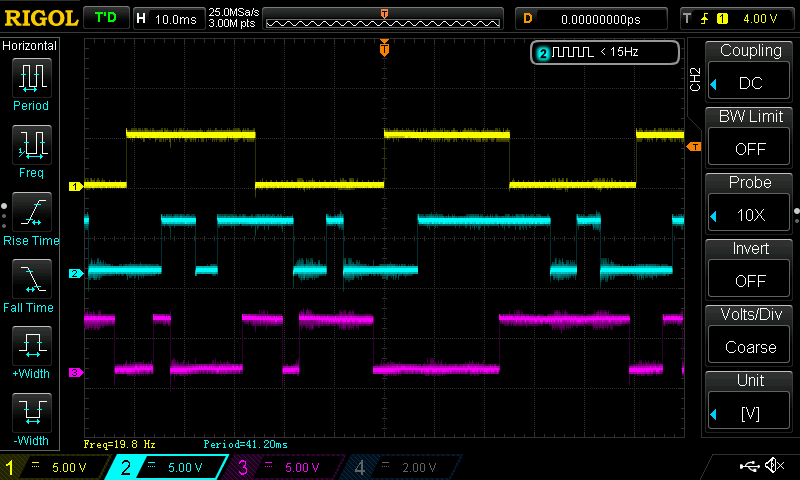Click the muted speaker sound icon
800x480 pixels.
[x=774, y=465]
